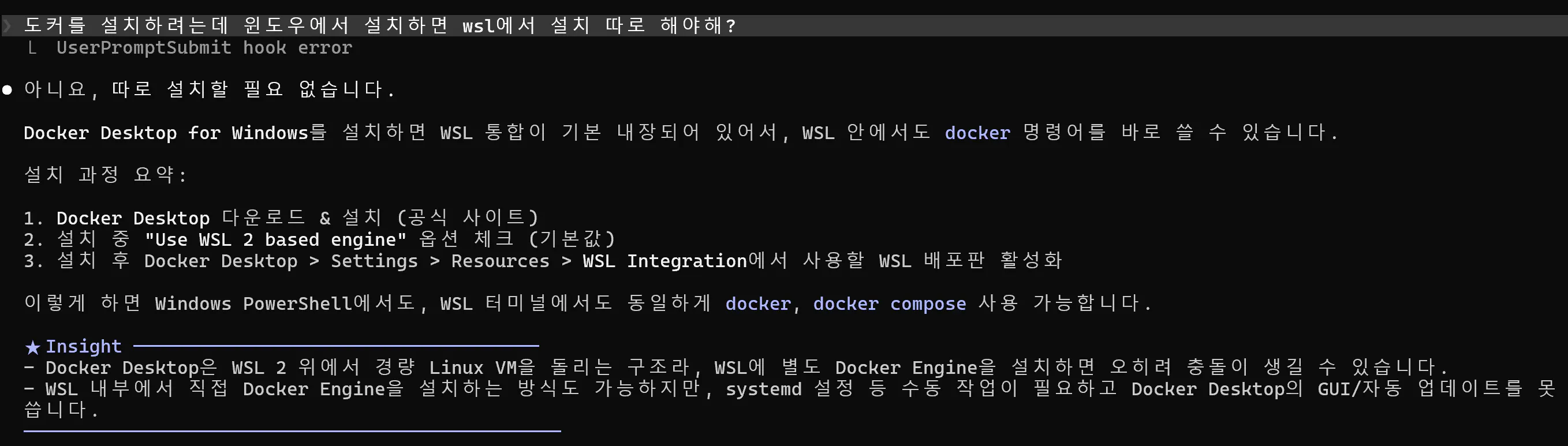This screenshot has height=446, width=1568.
Task: Click 'Windows PowerShell' in the summary line
Action: coord(254,303)
